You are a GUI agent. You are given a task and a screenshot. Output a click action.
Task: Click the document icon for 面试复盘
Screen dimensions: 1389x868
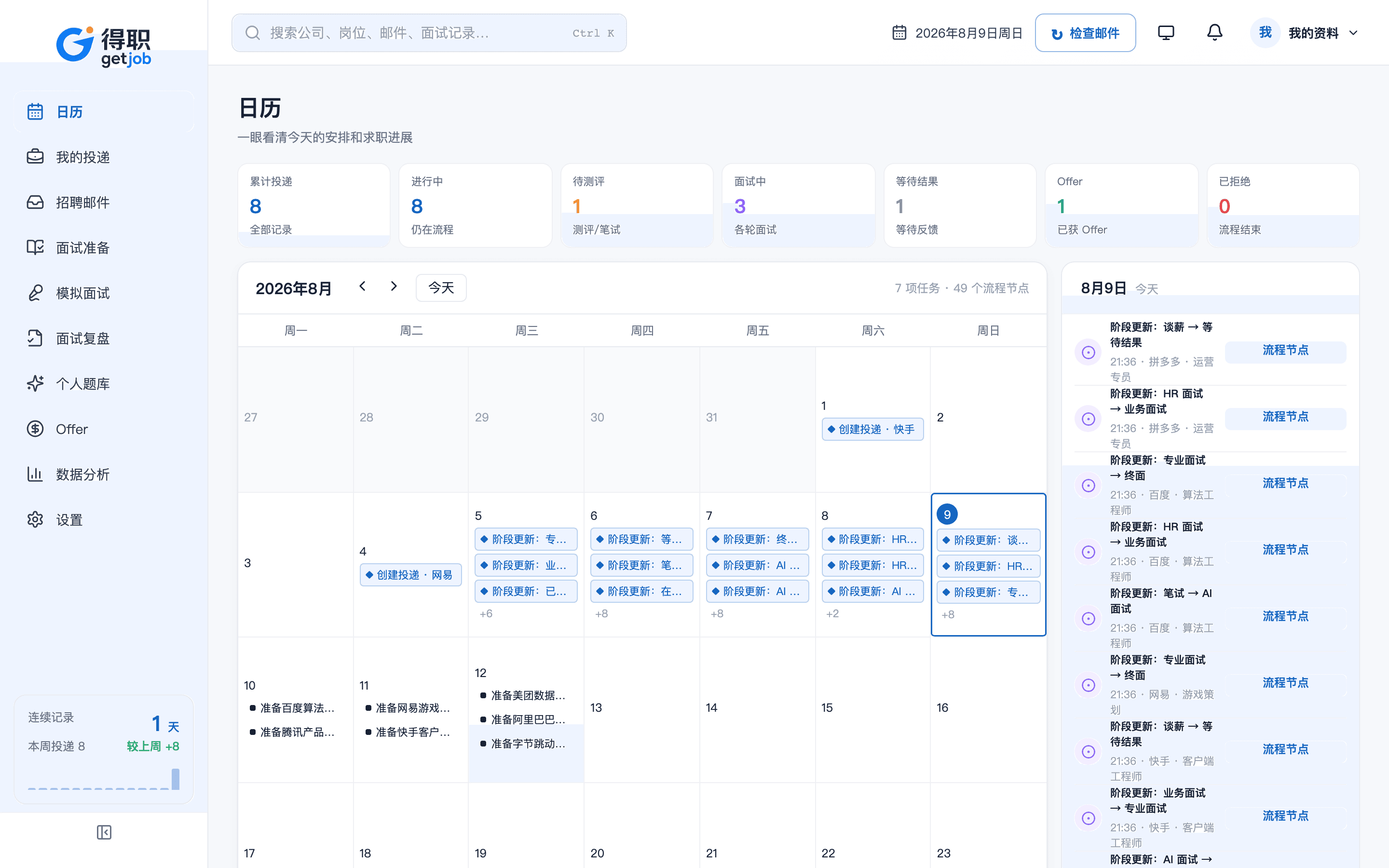35,338
